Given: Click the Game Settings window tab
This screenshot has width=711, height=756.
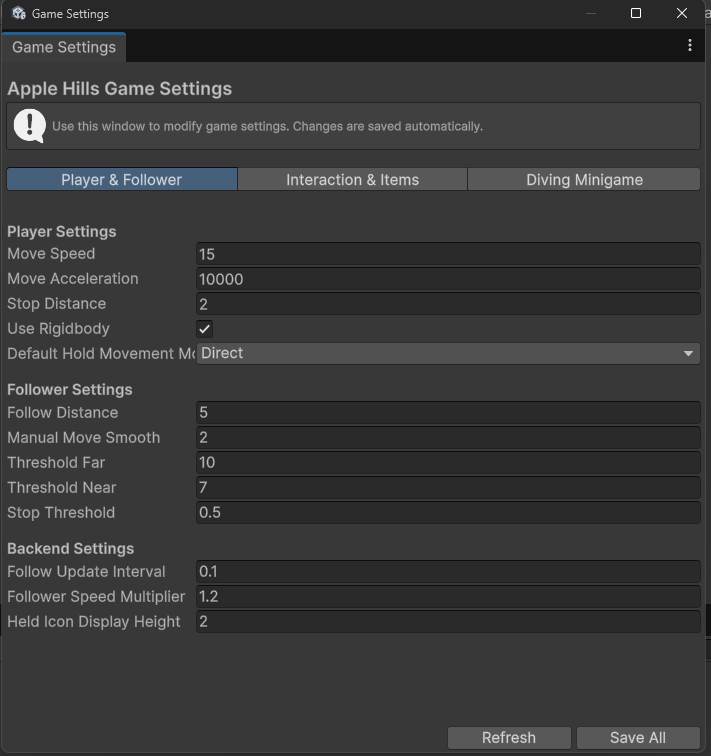Looking at the screenshot, I should point(64,47).
